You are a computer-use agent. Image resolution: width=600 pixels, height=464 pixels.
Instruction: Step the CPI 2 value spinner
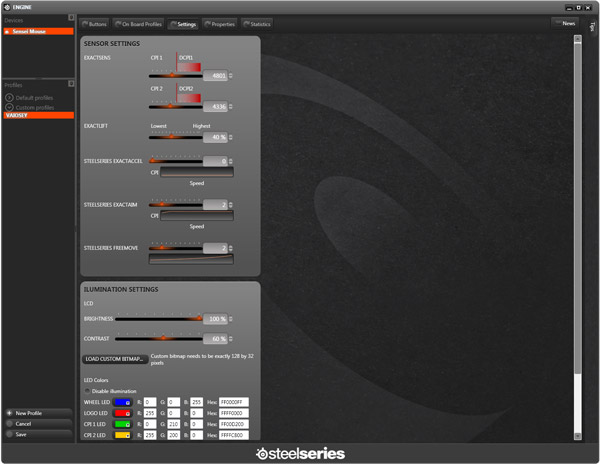[x=231, y=107]
